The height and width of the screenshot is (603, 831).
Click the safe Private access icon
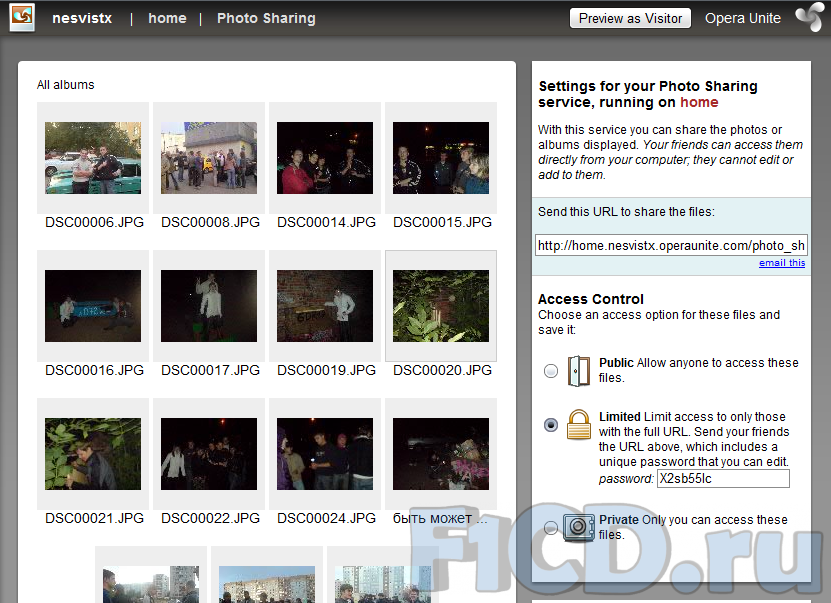click(x=578, y=528)
